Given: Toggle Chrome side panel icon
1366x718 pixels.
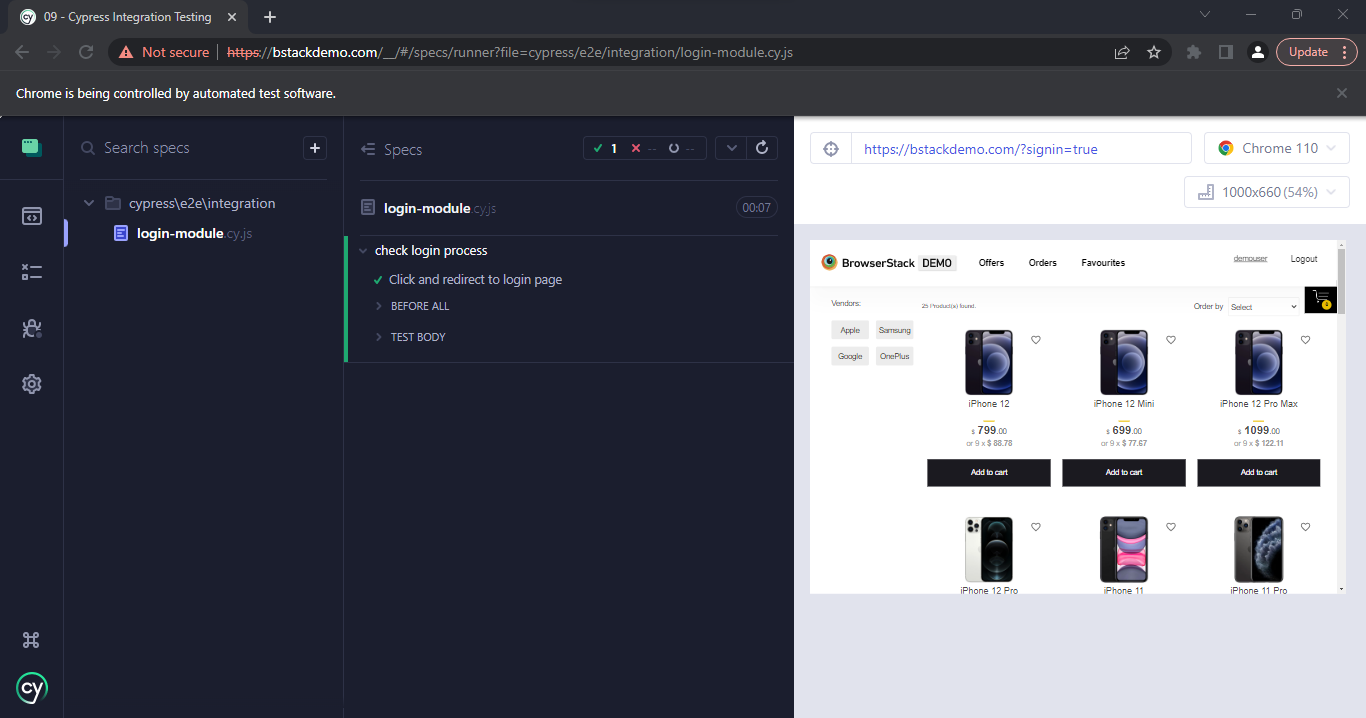Looking at the screenshot, I should pyautogui.click(x=1226, y=52).
